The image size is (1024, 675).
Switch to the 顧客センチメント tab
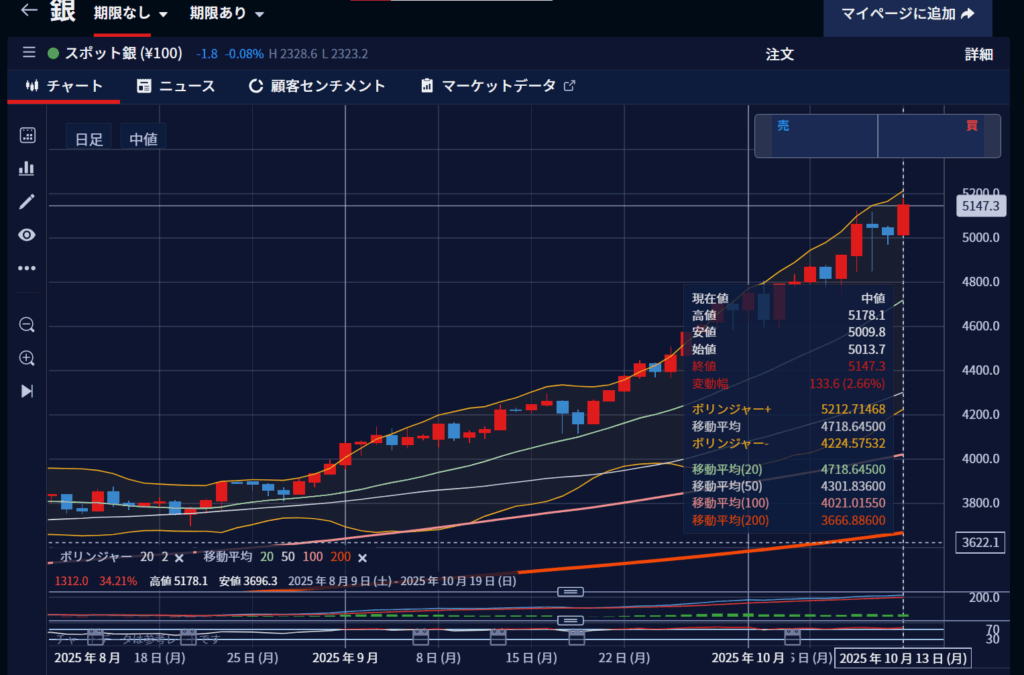click(317, 86)
